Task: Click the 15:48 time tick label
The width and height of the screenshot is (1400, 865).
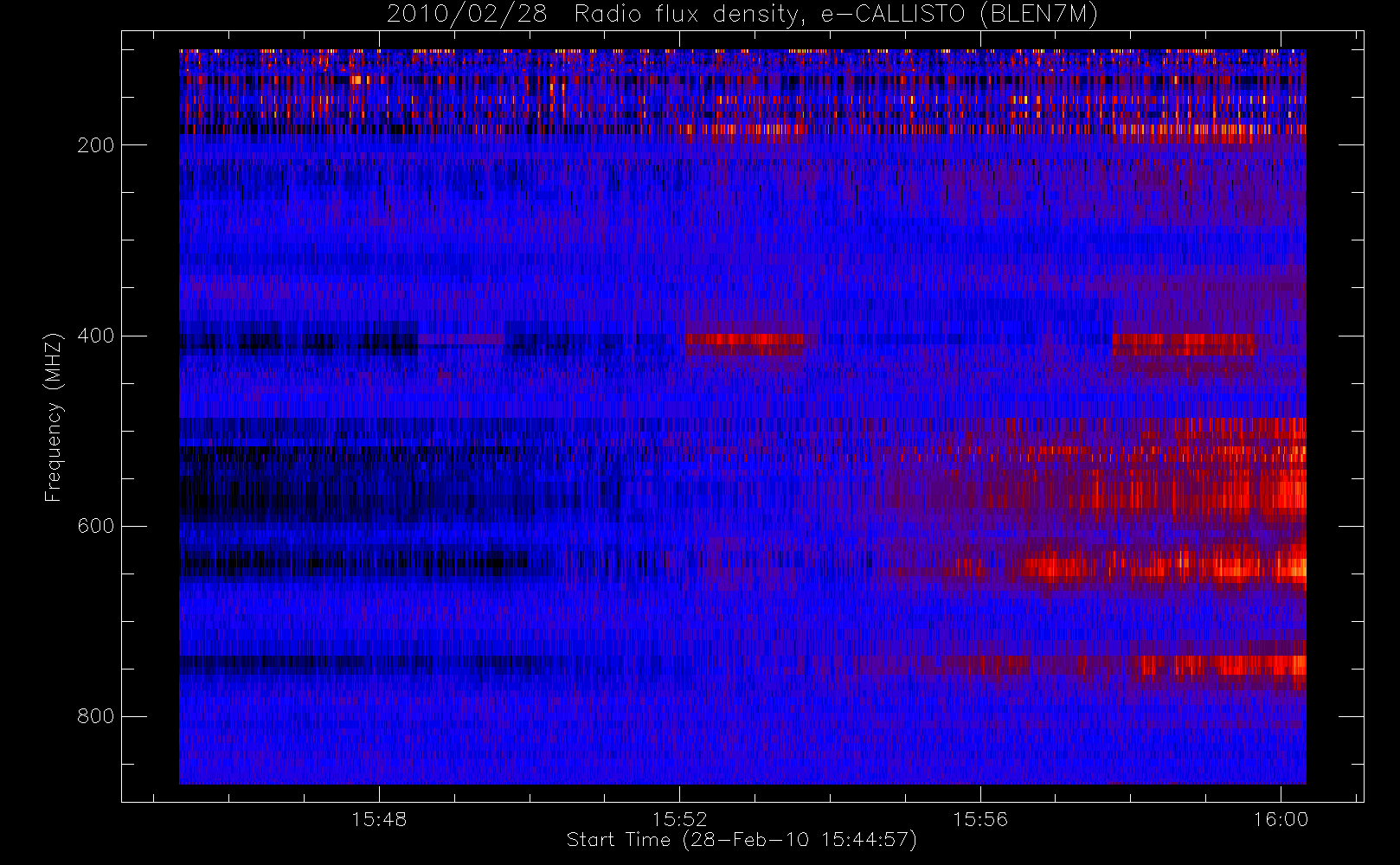Action: pos(379,819)
